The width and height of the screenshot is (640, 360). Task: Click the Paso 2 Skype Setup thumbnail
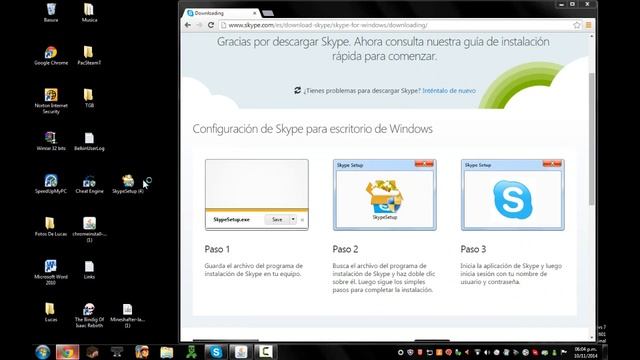click(384, 195)
